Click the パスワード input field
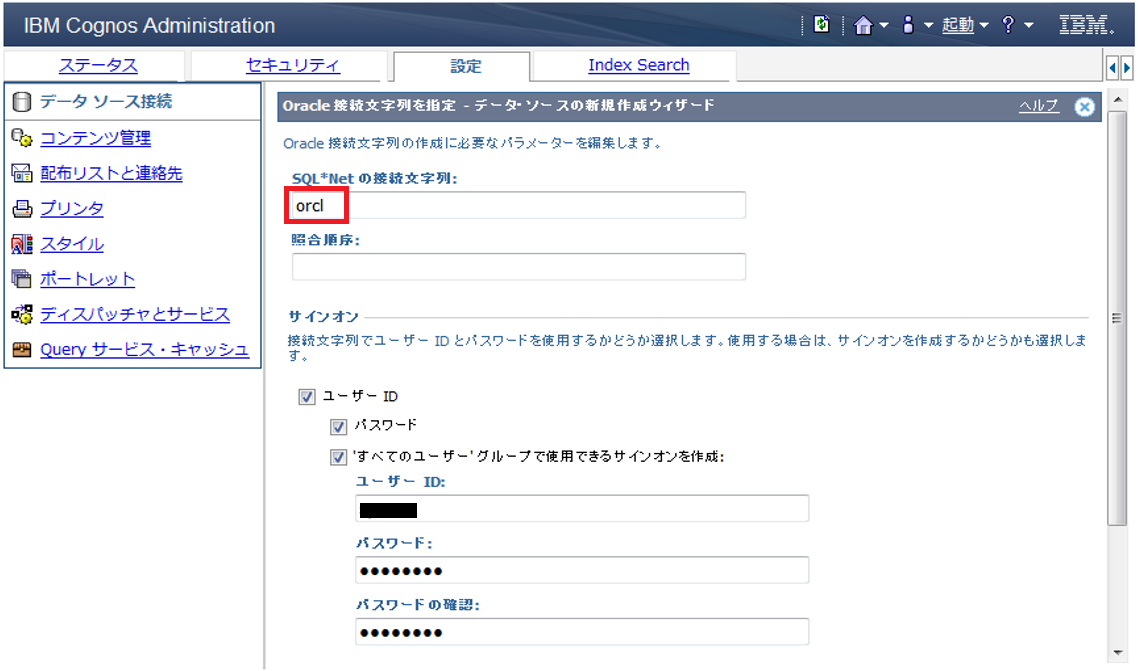The image size is (1138, 671). click(582, 570)
